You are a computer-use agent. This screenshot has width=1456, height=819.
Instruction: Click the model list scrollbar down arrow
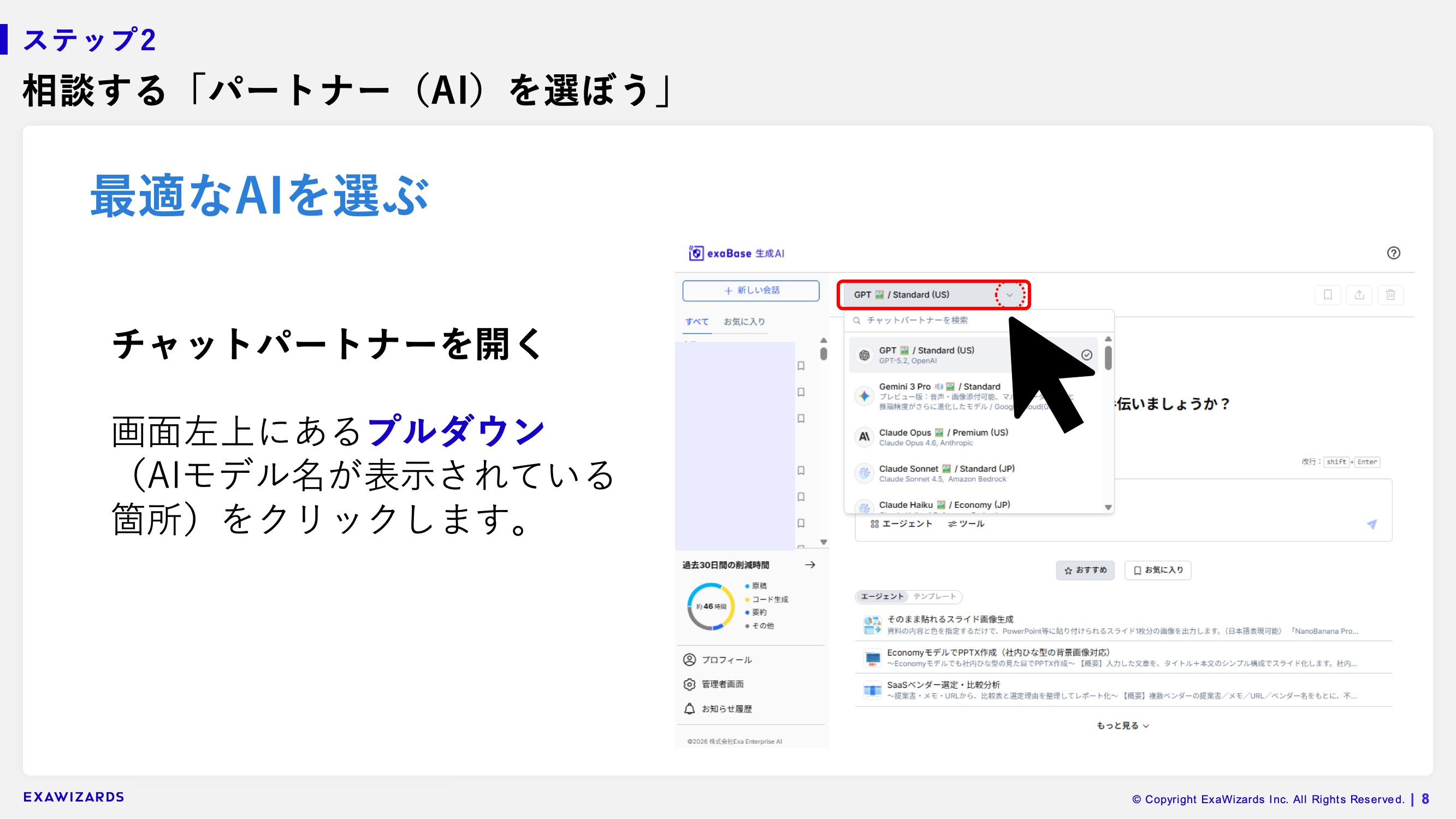pos(1108,507)
